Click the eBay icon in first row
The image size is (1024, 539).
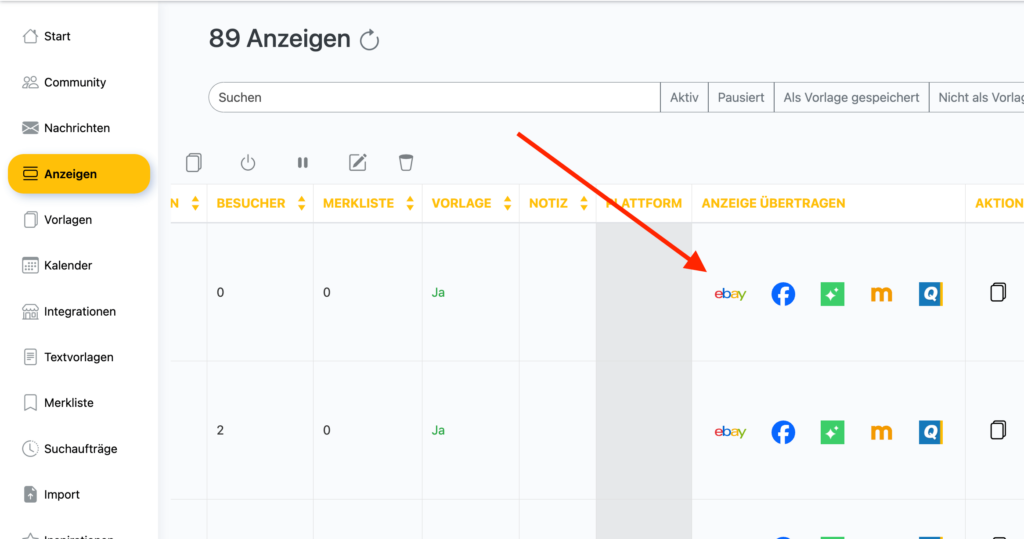click(730, 294)
